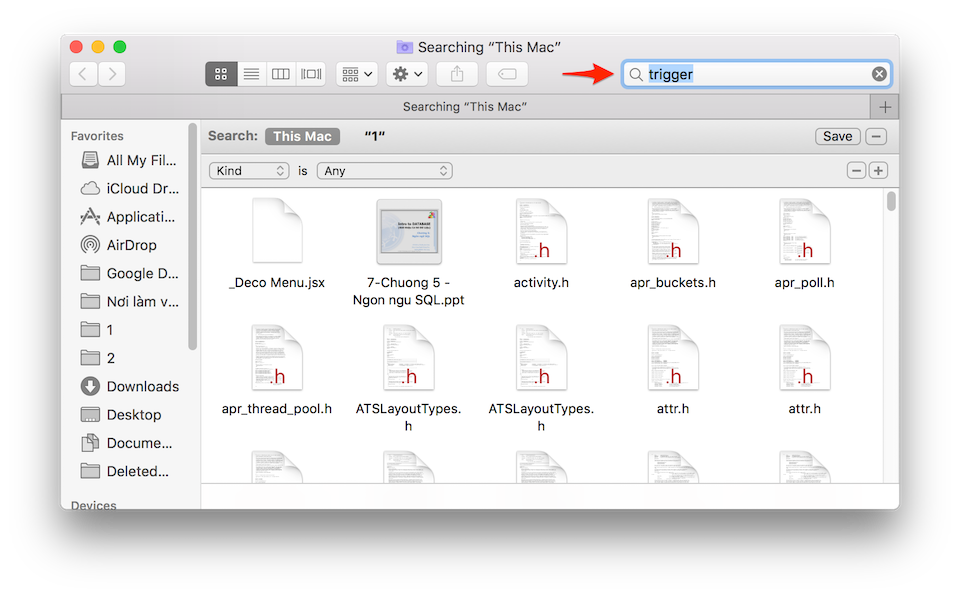Switch to cover flow view
Screen dimensions: 960x596
tap(310, 73)
